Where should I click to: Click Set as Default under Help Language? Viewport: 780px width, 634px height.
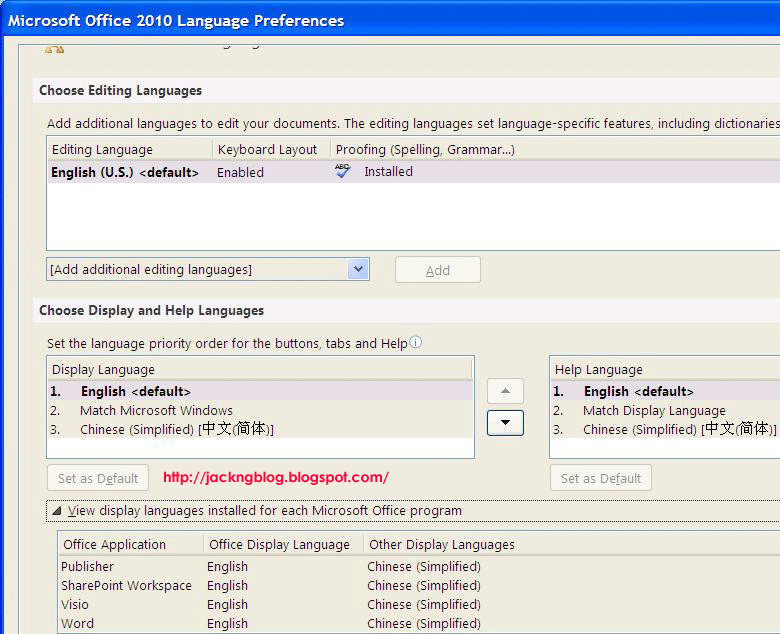[601, 478]
